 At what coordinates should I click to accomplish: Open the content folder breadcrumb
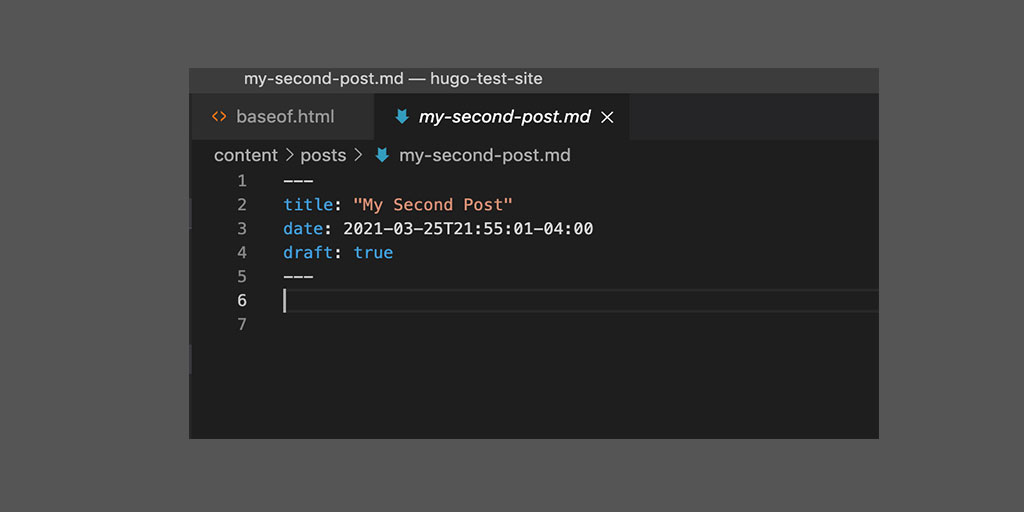pos(245,156)
